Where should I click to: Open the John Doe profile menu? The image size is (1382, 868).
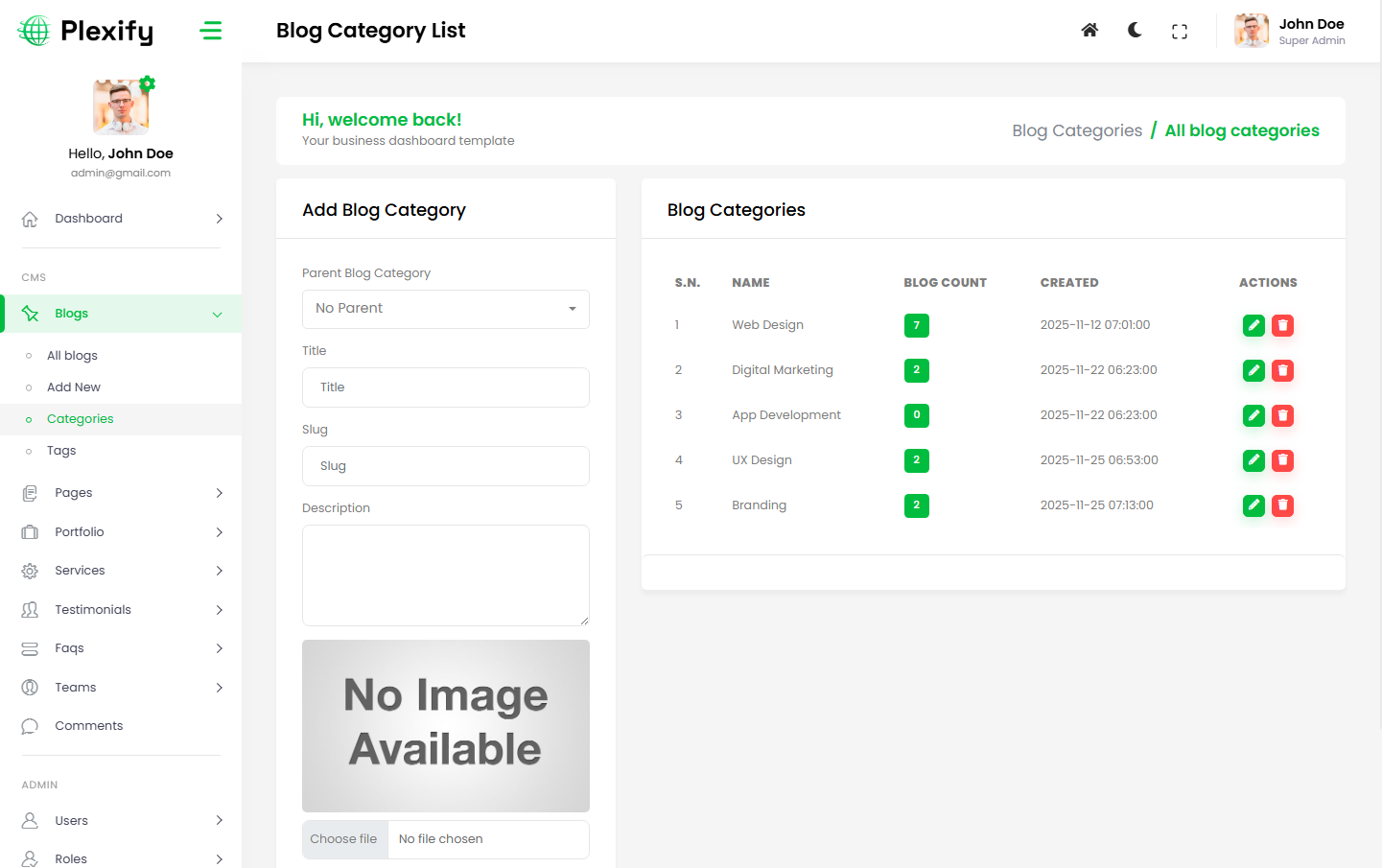click(1290, 31)
